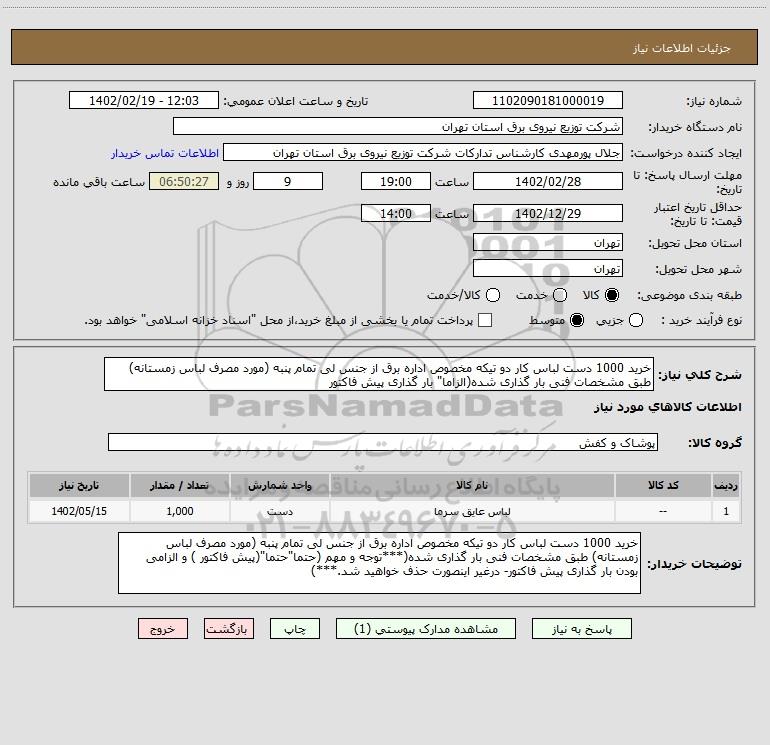This screenshot has height=745, width=770.
Task: Click the announcement date field 1402/02/19 - 12:03
Action: (x=144, y=101)
